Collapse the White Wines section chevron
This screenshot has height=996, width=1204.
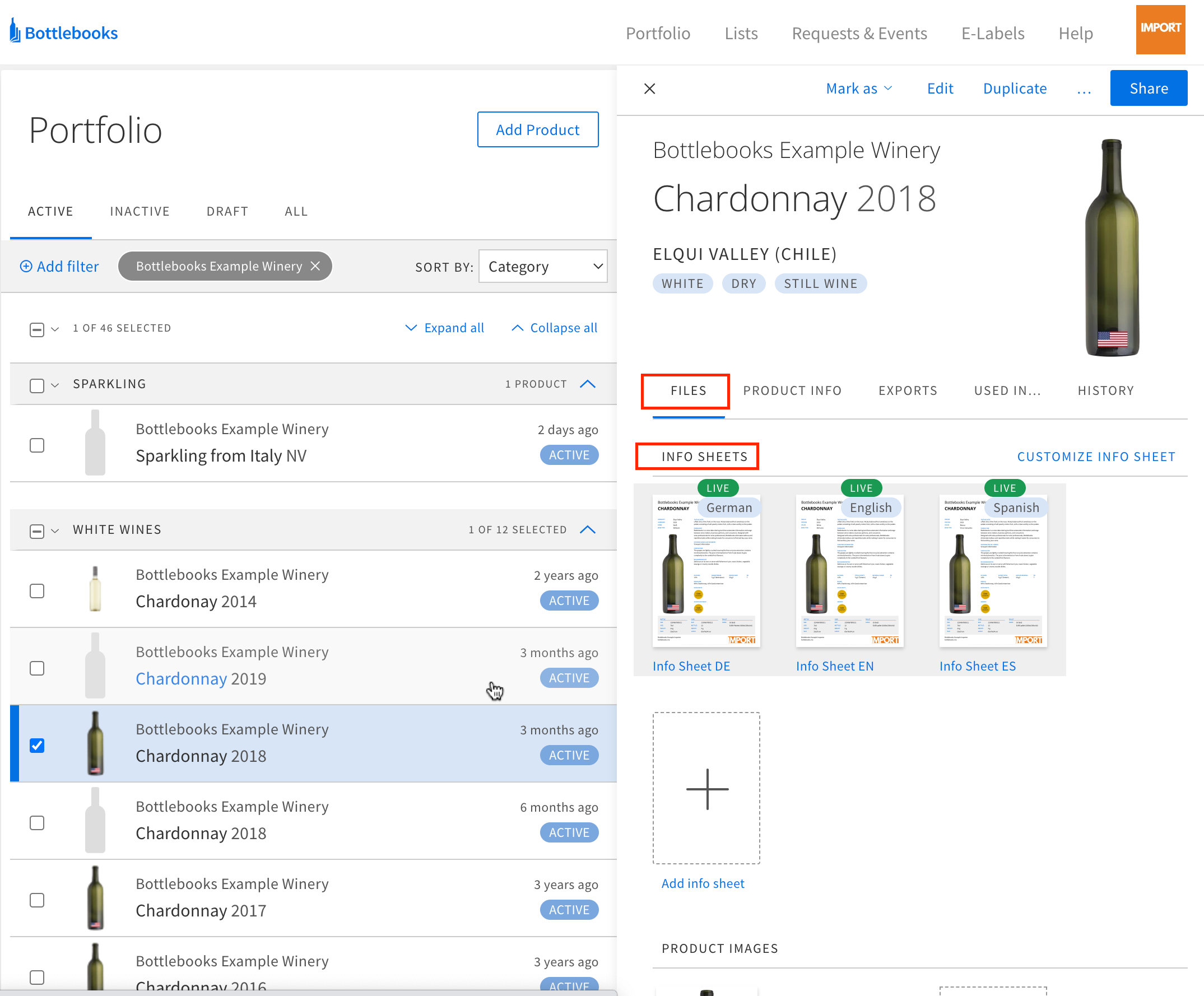(x=588, y=530)
